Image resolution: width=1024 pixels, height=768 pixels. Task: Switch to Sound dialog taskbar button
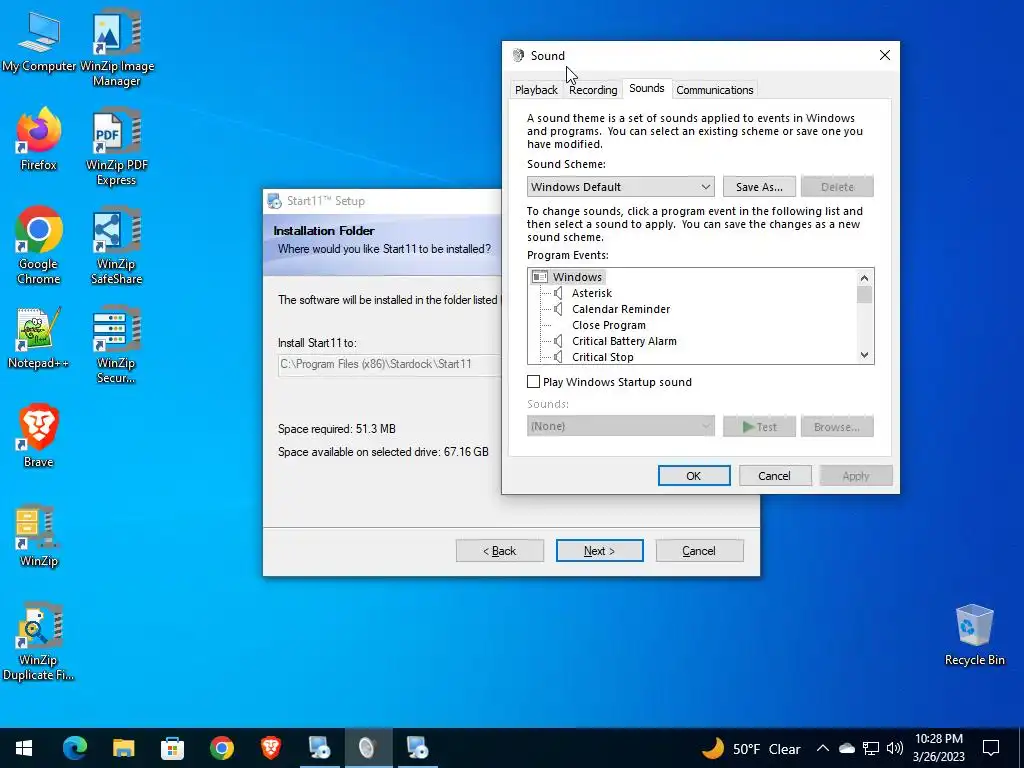point(368,748)
